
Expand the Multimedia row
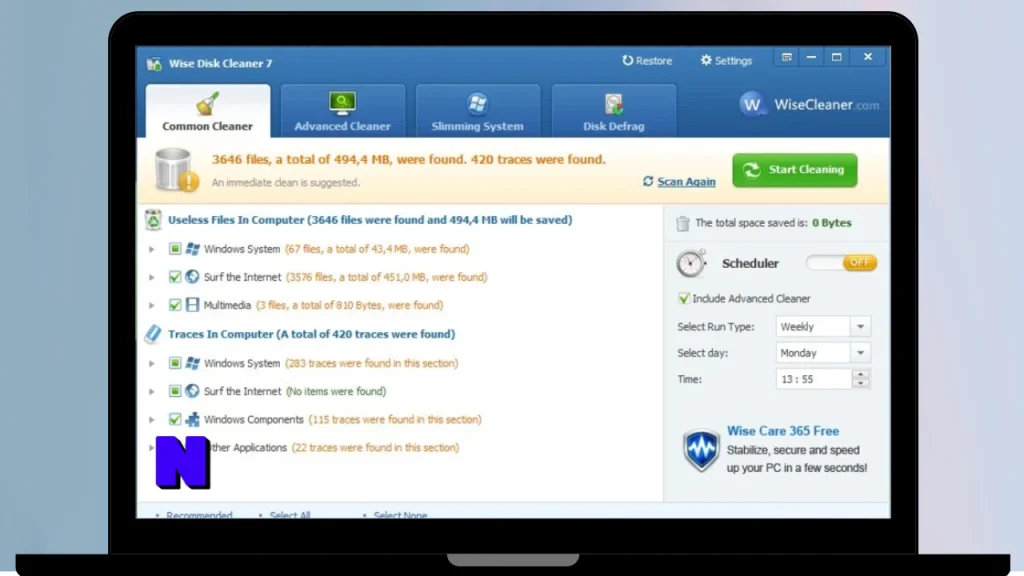[152, 305]
